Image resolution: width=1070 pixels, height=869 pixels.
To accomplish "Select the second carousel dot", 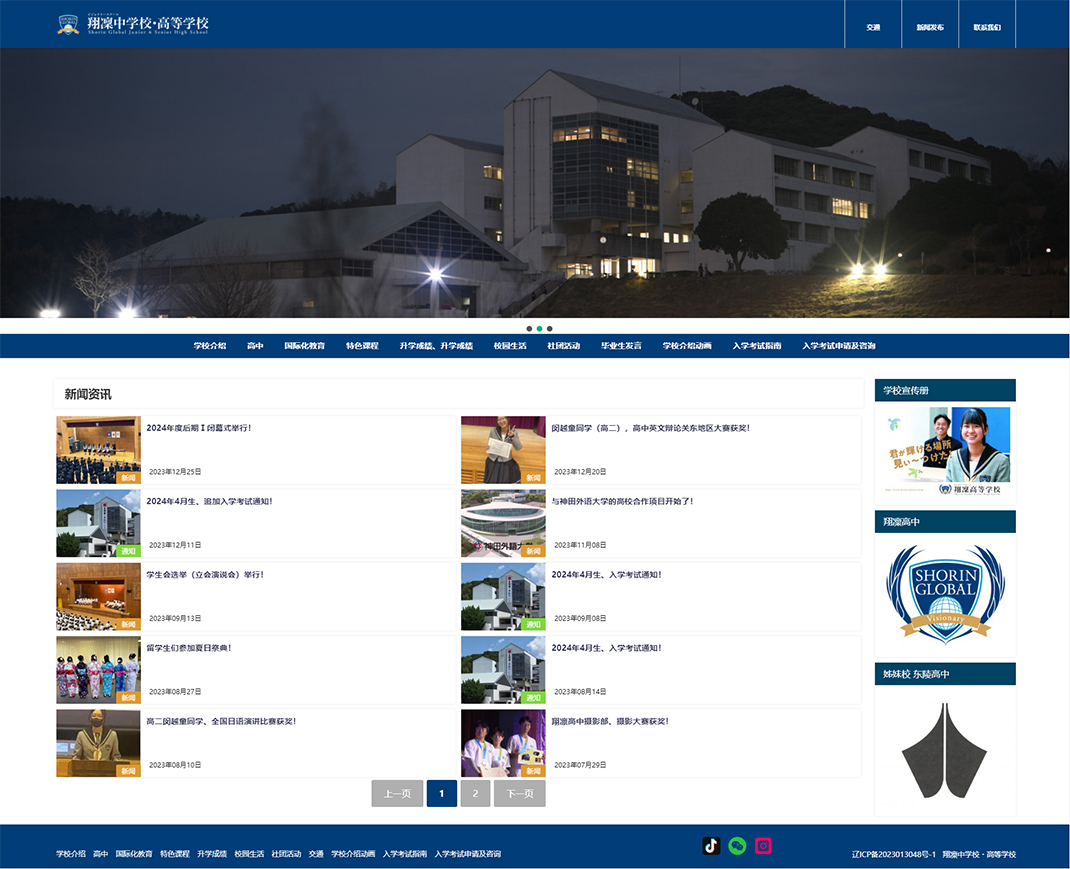I will [539, 328].
